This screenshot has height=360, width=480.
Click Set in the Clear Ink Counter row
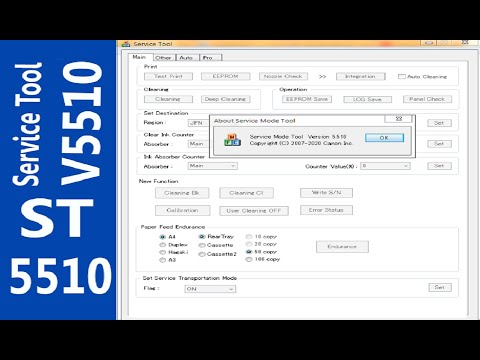(440, 144)
